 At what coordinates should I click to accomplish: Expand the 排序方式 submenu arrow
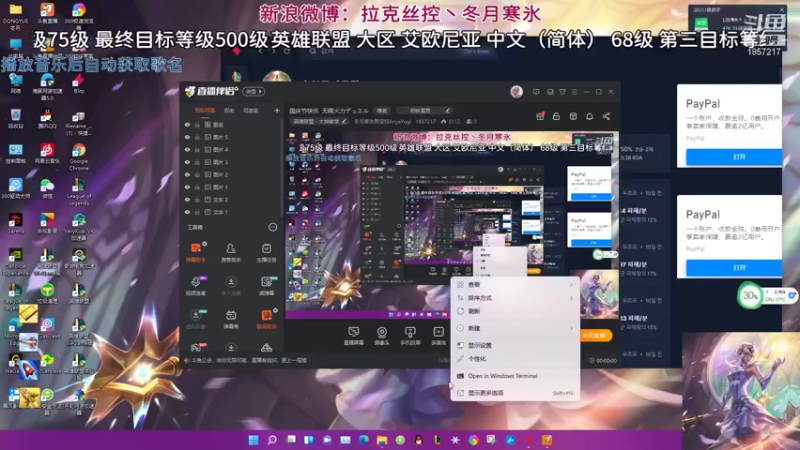(x=571, y=298)
